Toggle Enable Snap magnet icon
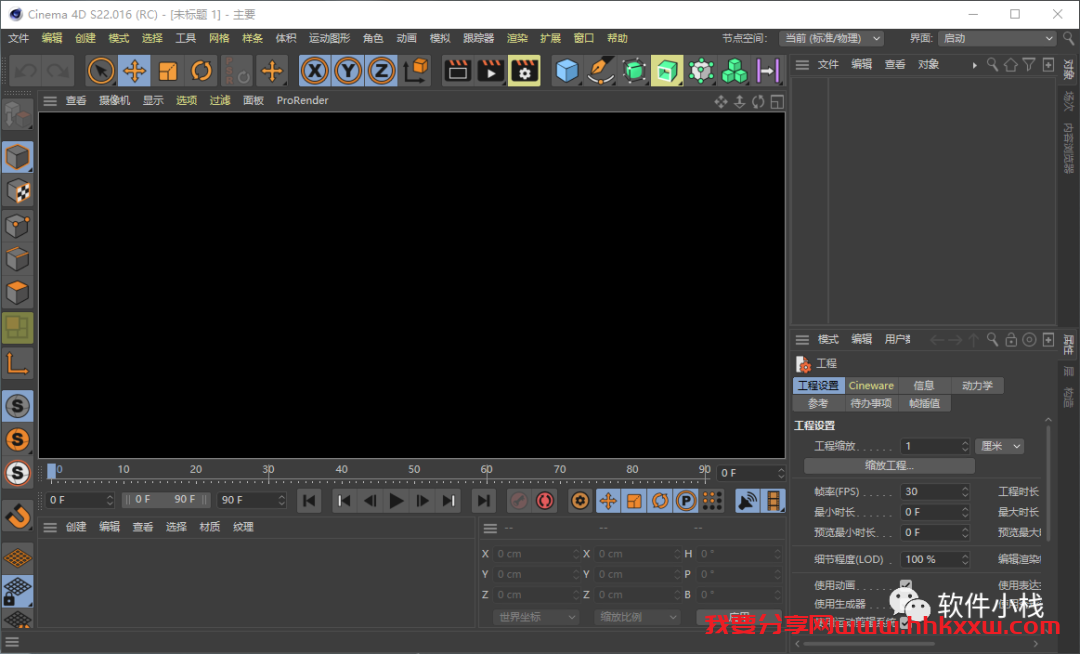Image resolution: width=1080 pixels, height=654 pixels. click(17, 515)
